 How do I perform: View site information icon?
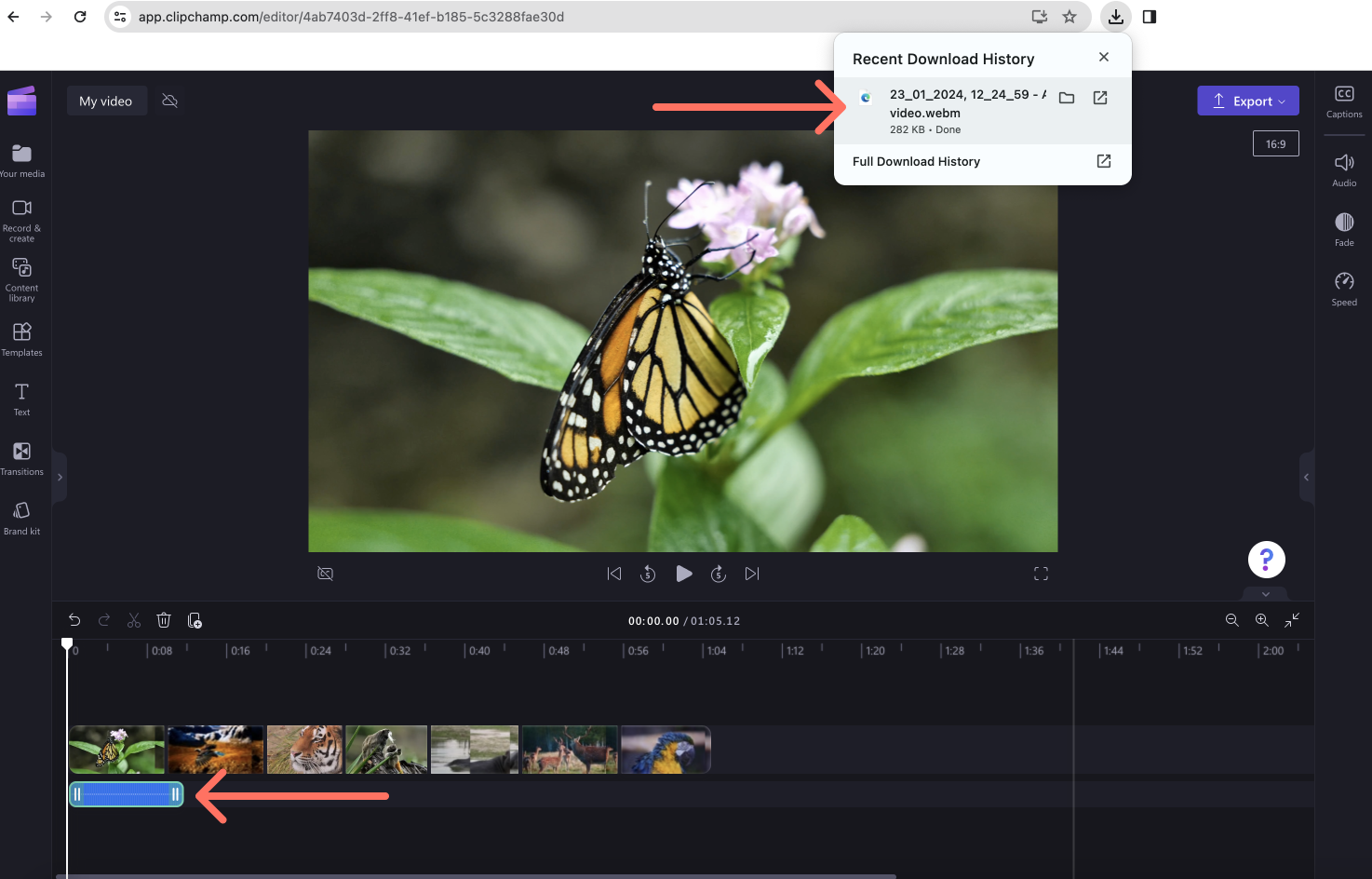coord(120,17)
